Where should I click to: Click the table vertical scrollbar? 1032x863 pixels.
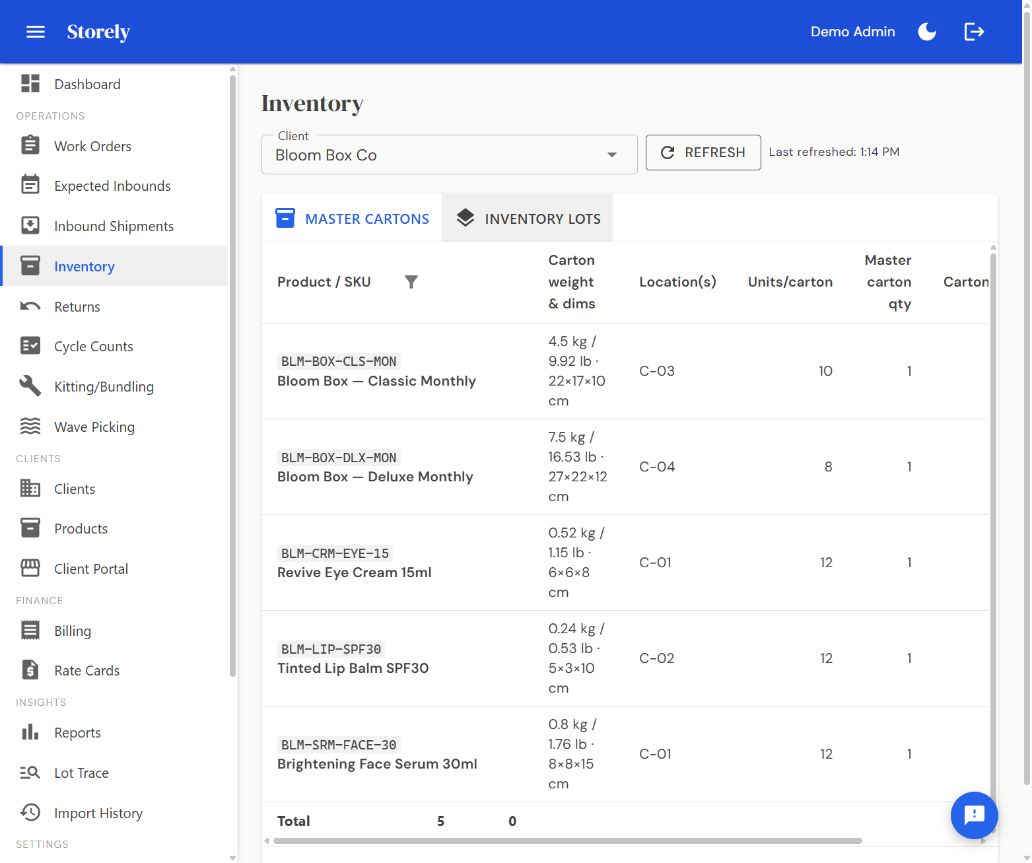[x=993, y=540]
